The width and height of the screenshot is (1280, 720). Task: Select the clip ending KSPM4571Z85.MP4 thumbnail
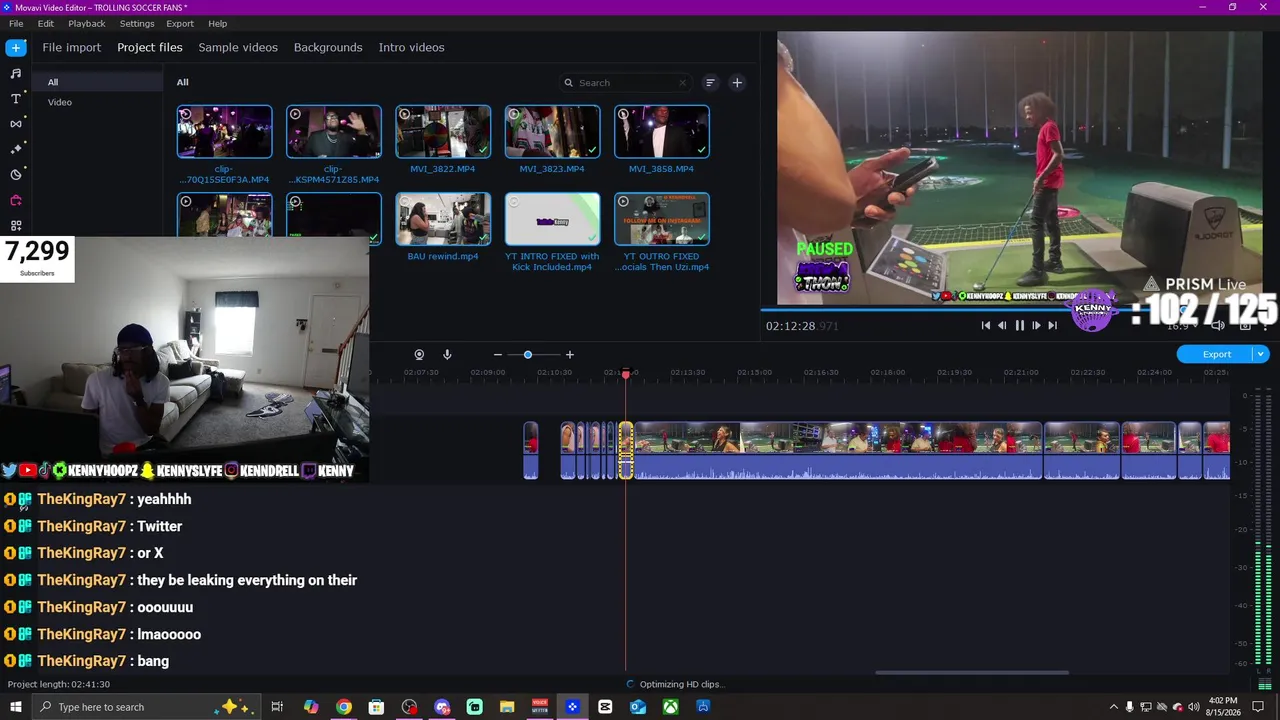pyautogui.click(x=334, y=132)
